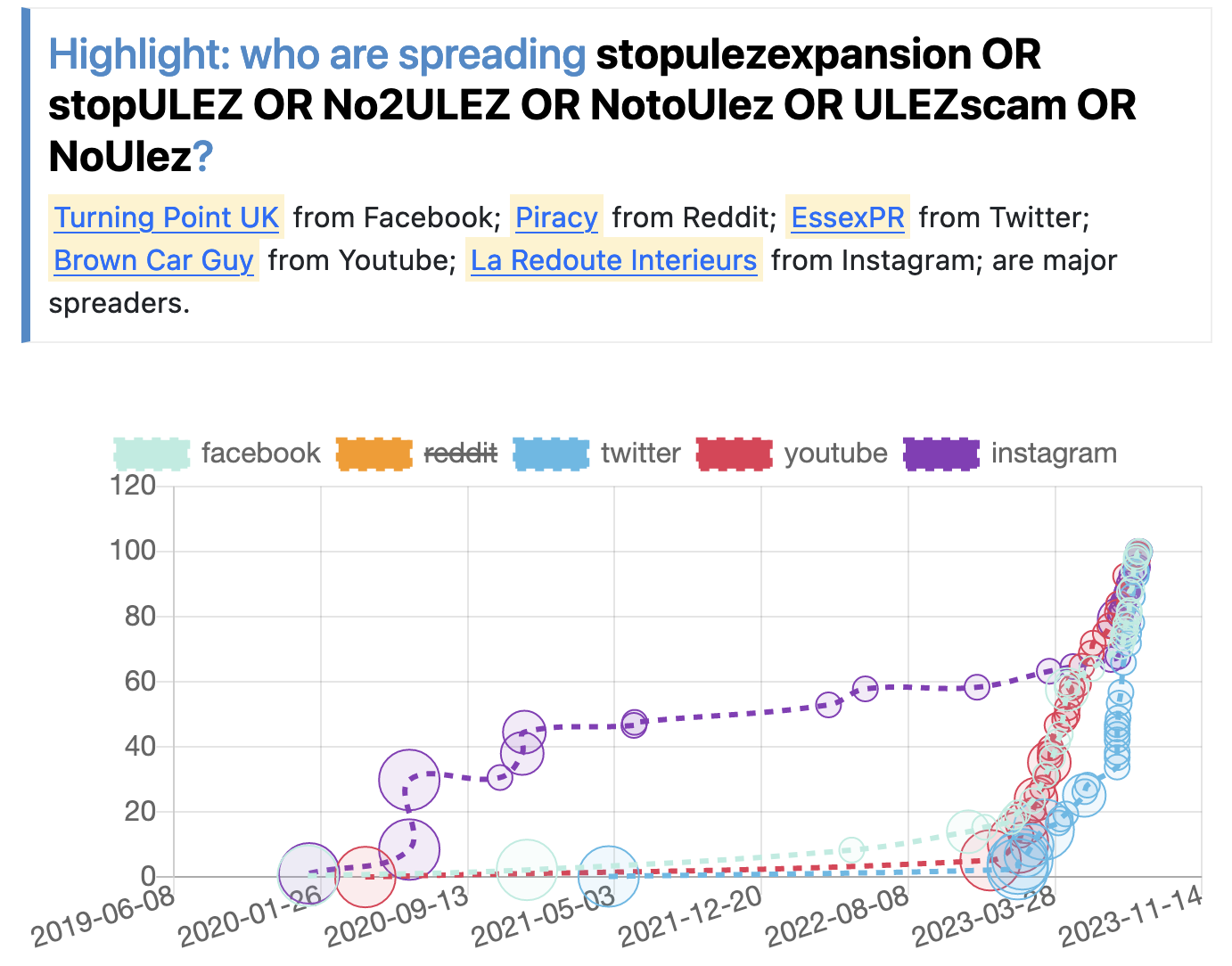Image resolution: width=1232 pixels, height=966 pixels.
Task: Click the large green facebook bubble near 2021
Action: click(527, 869)
